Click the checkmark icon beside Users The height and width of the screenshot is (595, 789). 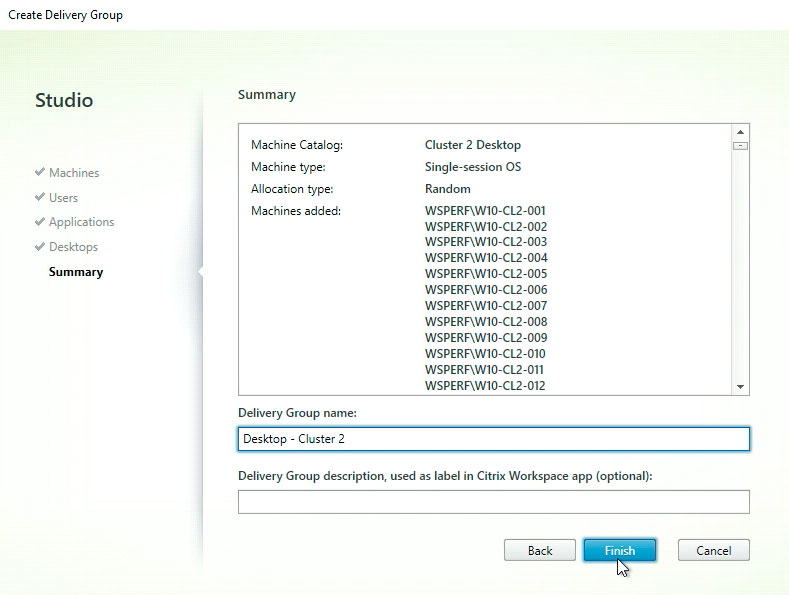(40, 197)
